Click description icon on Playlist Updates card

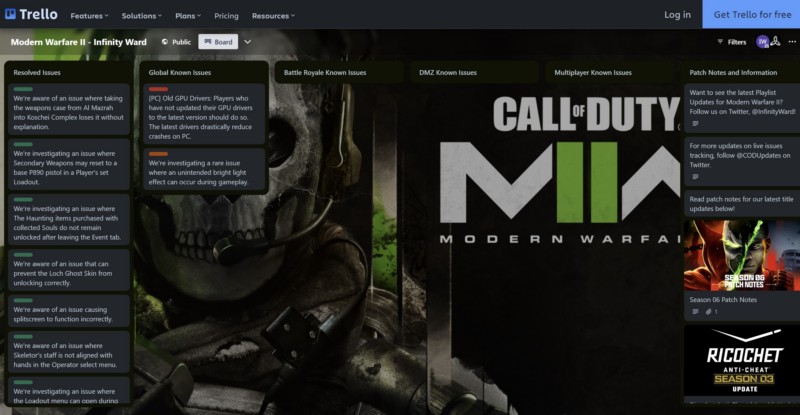pos(695,124)
